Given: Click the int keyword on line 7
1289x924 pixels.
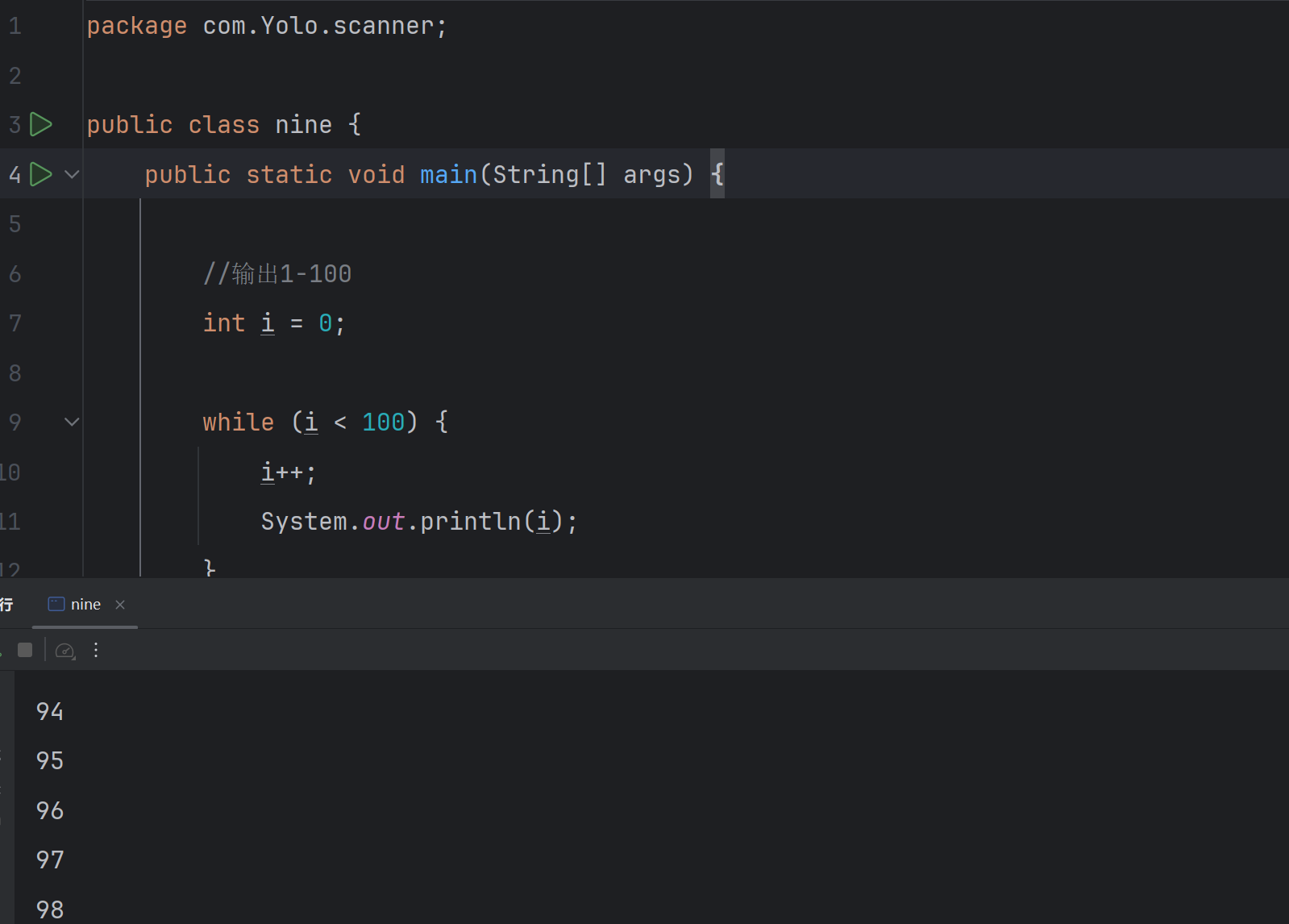Looking at the screenshot, I should (224, 323).
